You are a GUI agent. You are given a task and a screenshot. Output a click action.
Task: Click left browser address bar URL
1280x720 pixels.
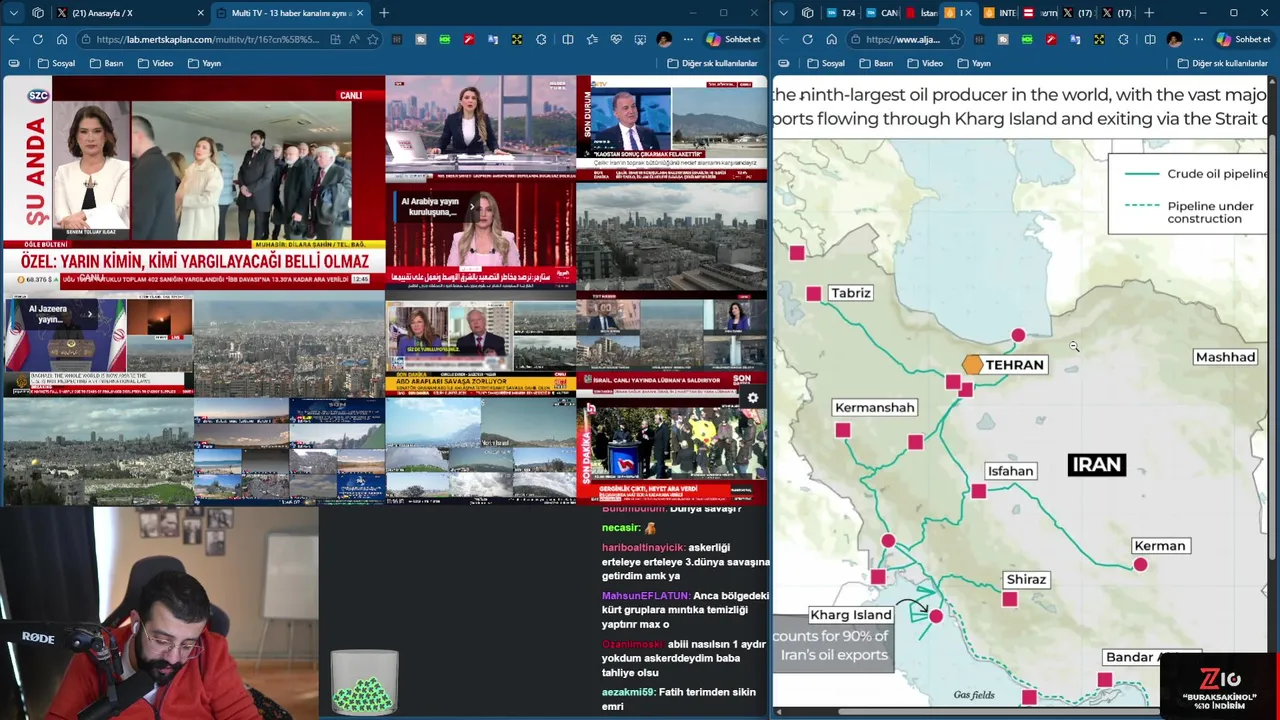click(x=208, y=39)
